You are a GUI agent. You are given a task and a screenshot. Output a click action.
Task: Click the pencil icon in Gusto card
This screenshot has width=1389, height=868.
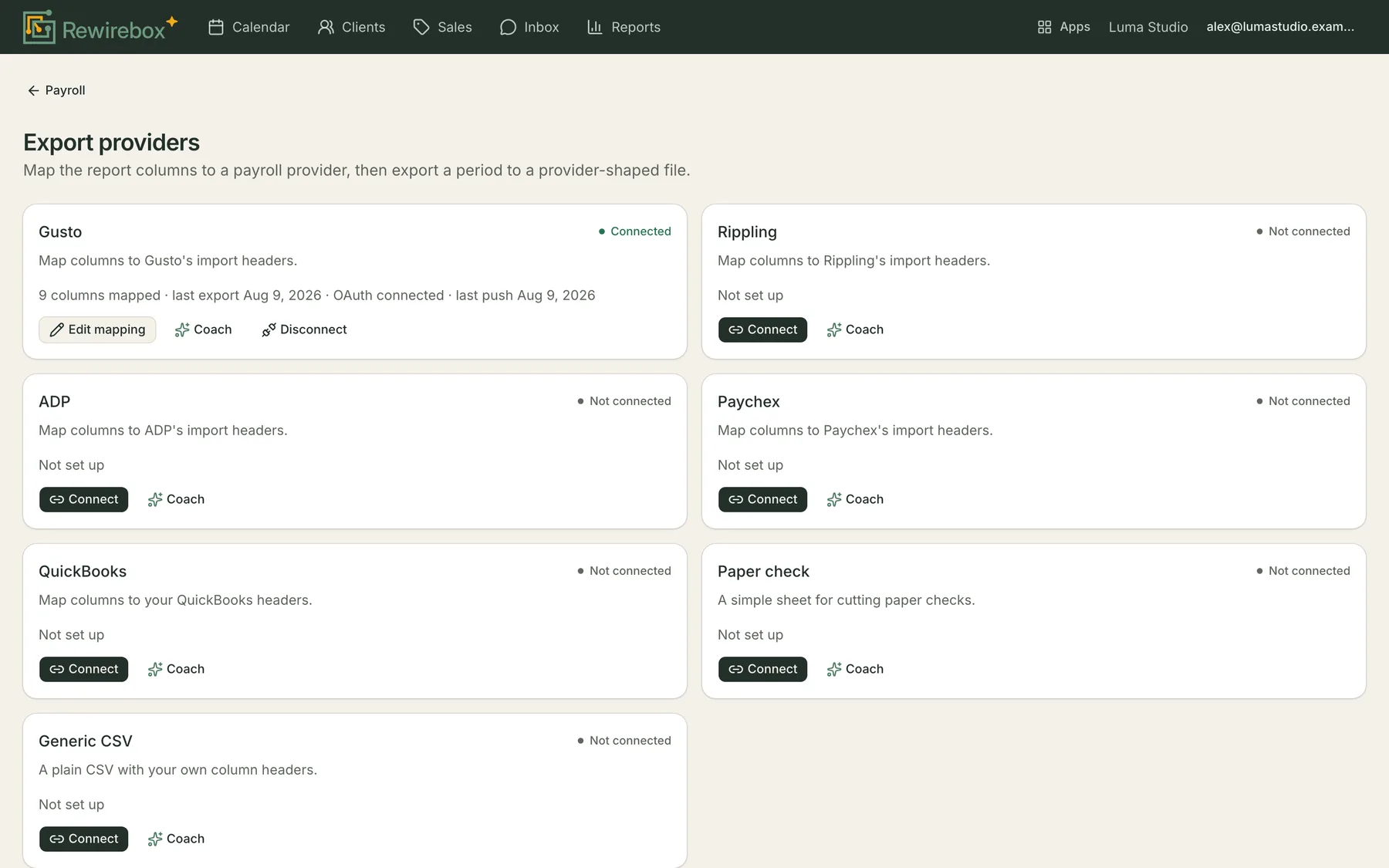tap(56, 329)
